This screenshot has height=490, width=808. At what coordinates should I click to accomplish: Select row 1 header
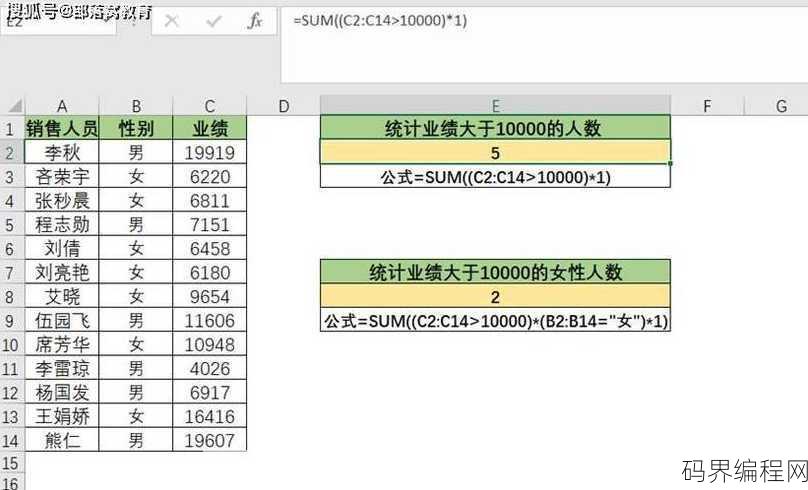[11, 128]
